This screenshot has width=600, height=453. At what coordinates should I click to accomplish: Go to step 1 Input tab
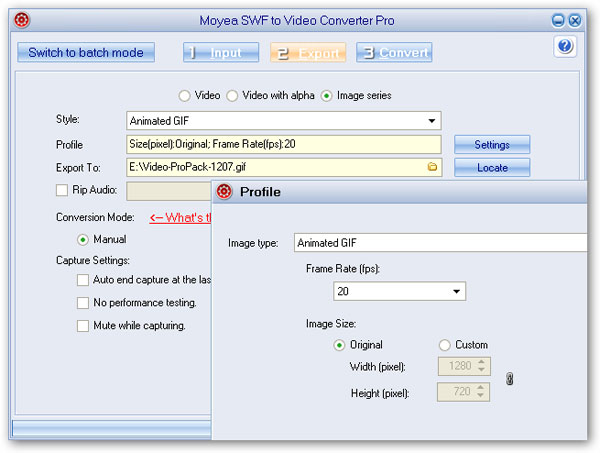[x=221, y=52]
